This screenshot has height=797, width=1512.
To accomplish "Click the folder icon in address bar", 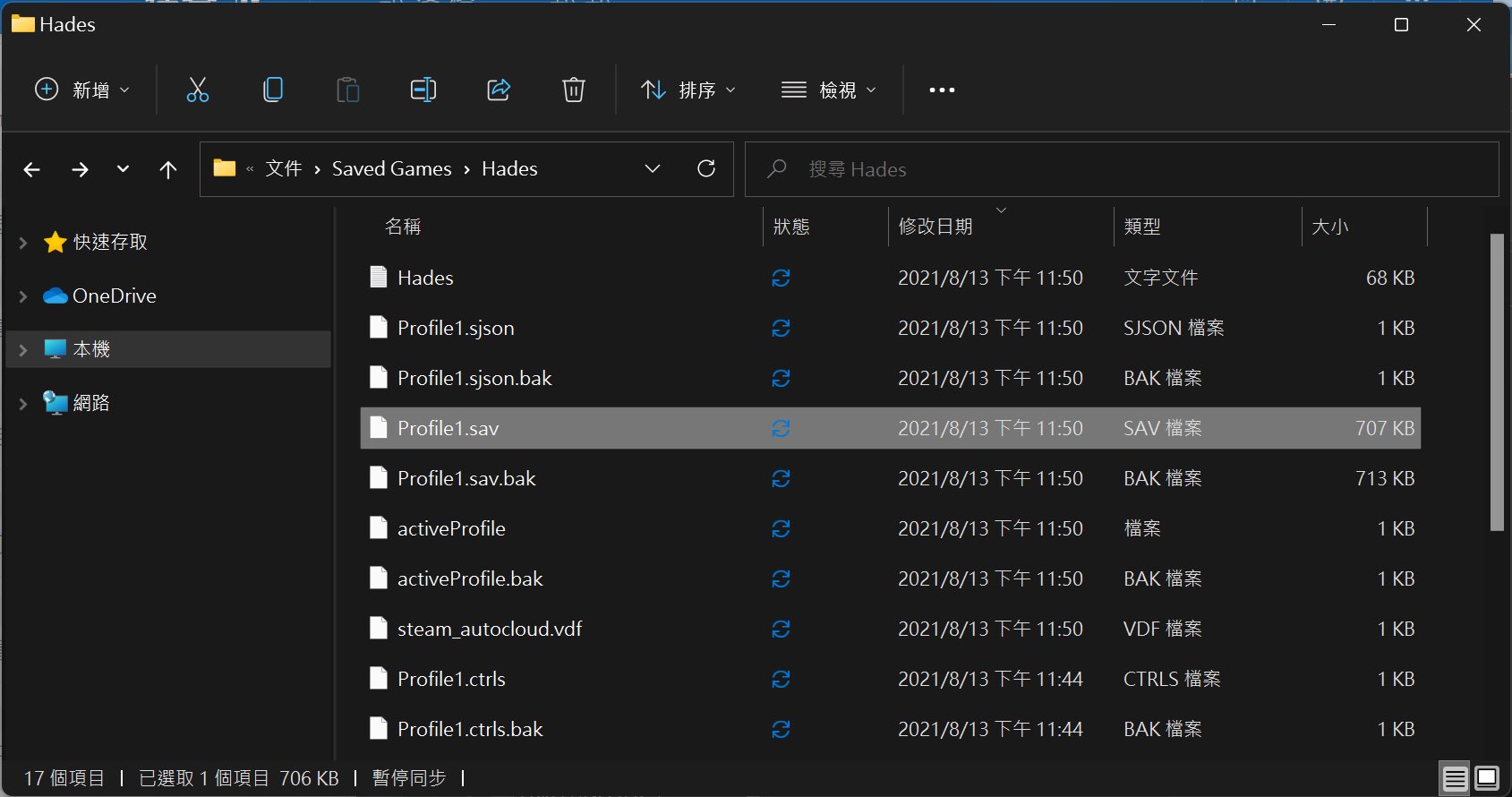I will (225, 168).
